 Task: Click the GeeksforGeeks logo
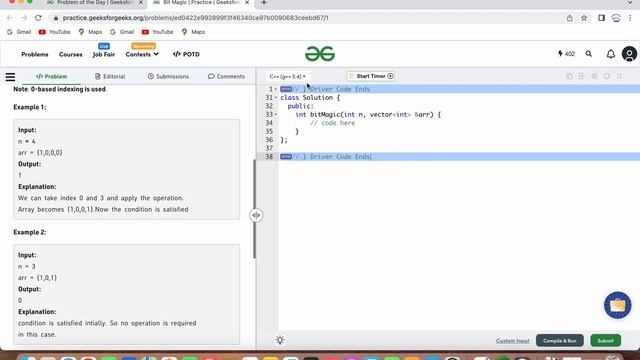point(320,54)
